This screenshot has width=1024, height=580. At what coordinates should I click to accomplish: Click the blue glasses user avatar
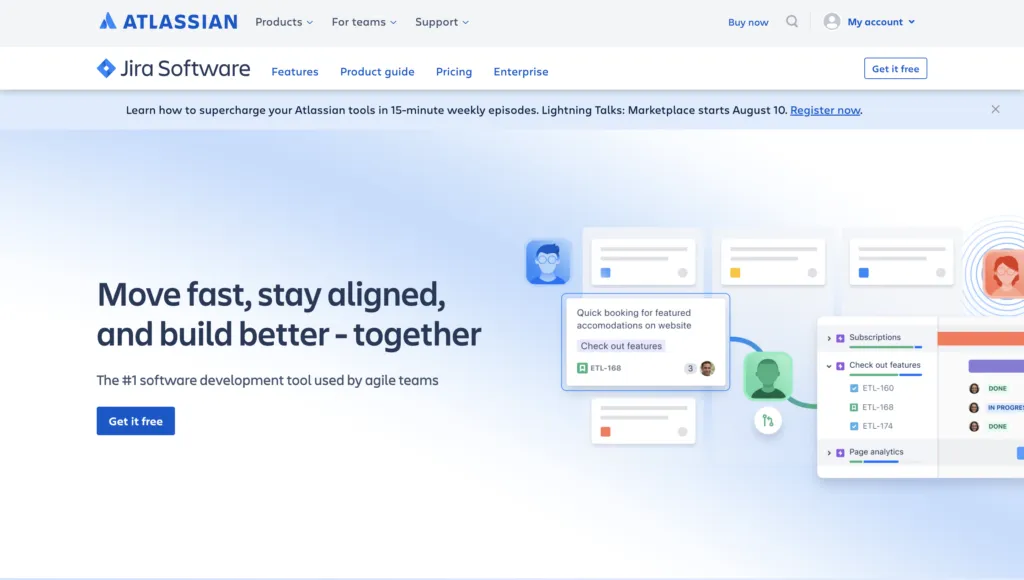548,262
